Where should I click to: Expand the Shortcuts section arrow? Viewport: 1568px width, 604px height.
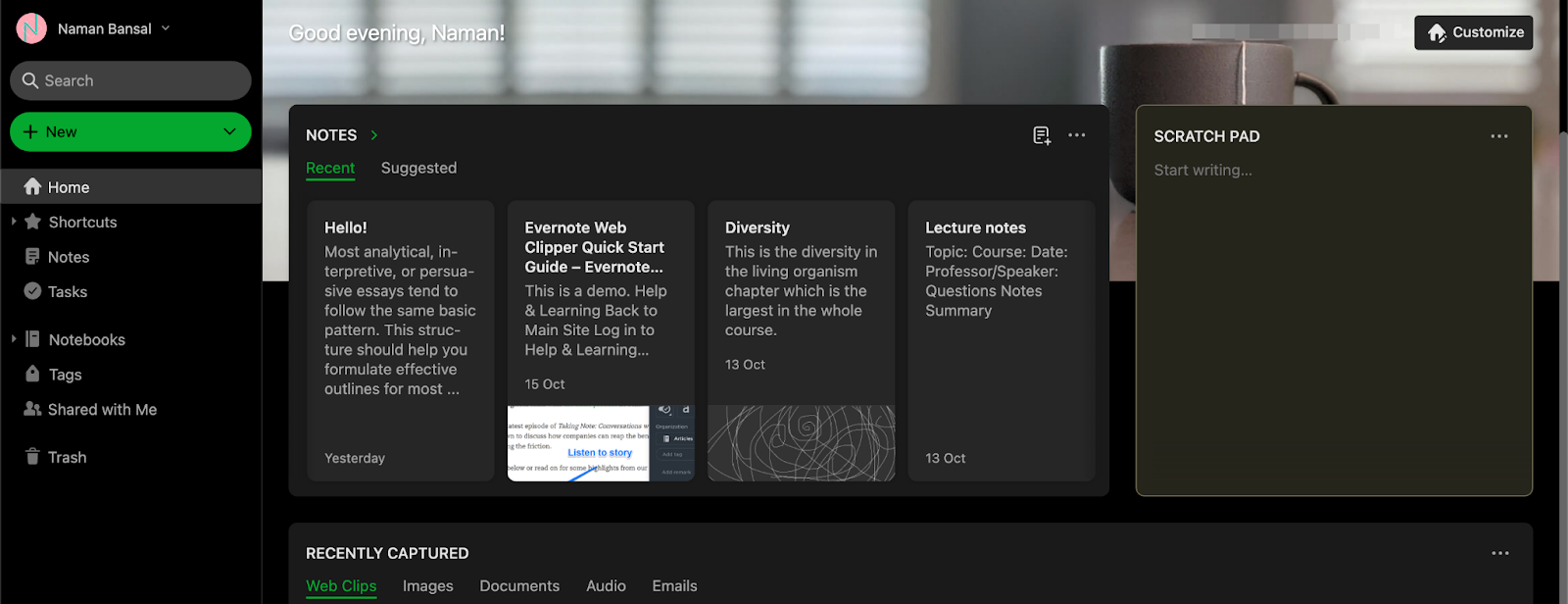(x=14, y=222)
